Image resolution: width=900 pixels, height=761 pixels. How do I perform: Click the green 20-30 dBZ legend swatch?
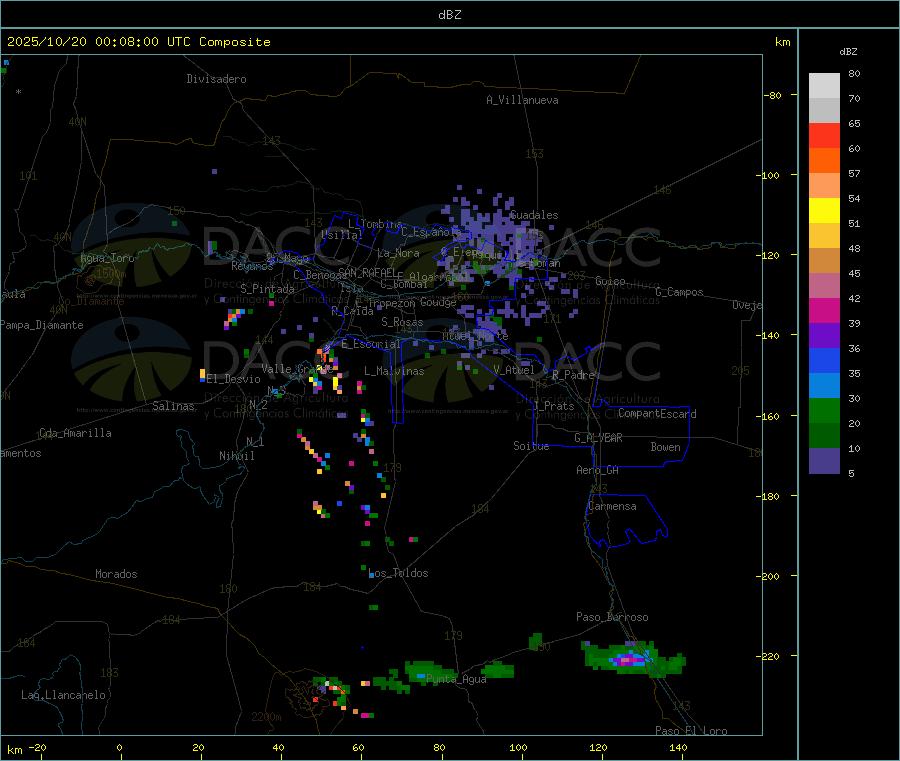[824, 410]
